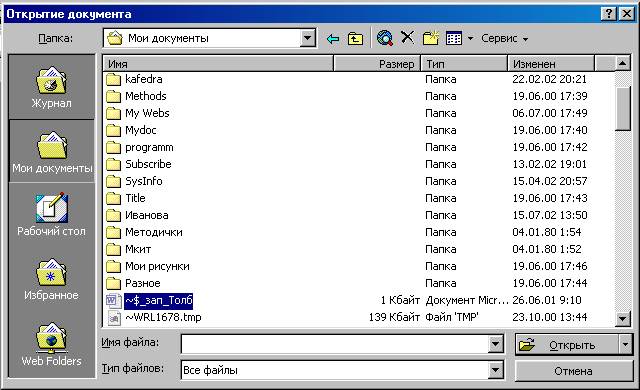This screenshot has width=640, height=390.
Task: Sort by the Тип column header
Action: click(x=464, y=64)
